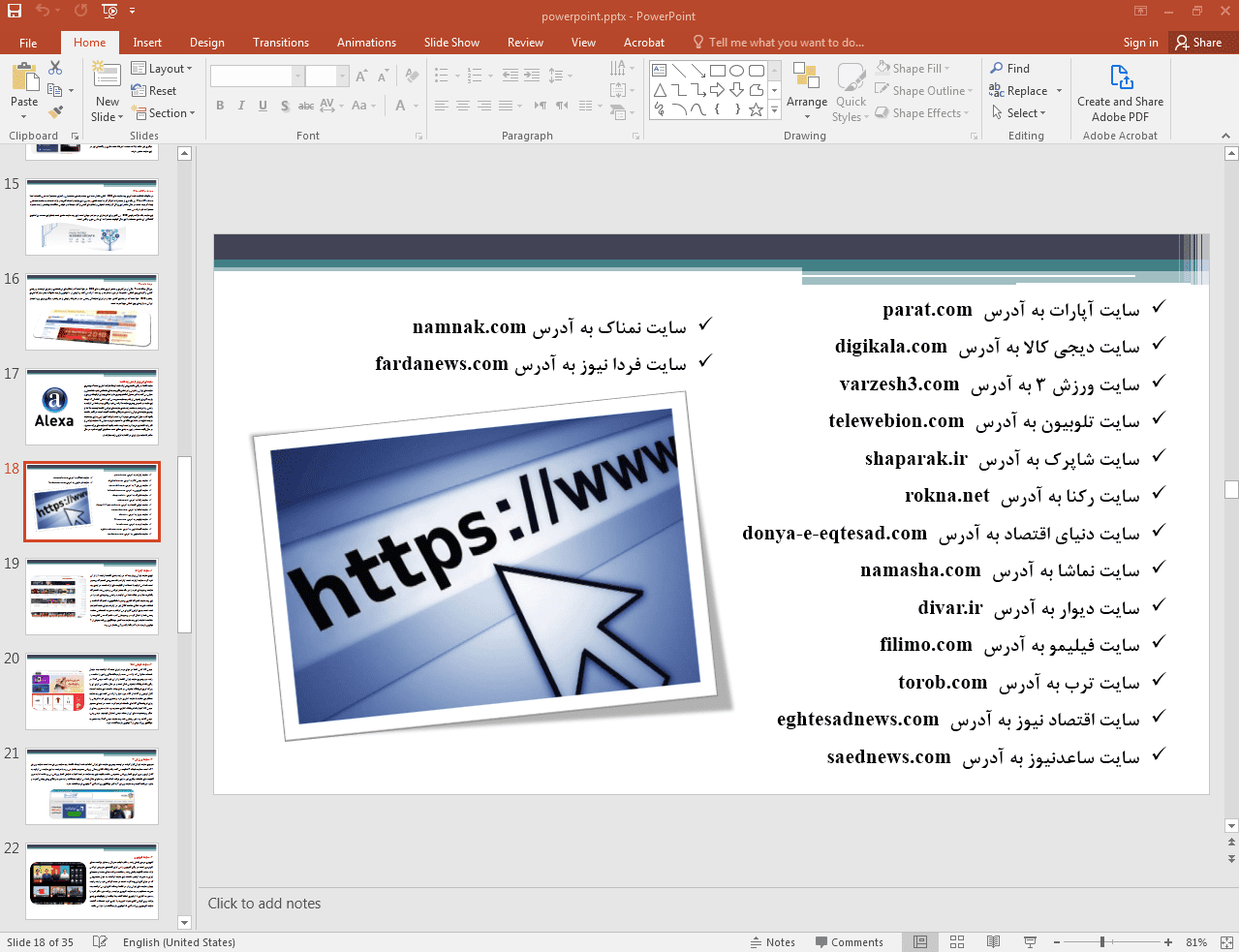This screenshot has width=1239, height=952.
Task: Switch to Slide Sorter view icon
Action: [957, 942]
